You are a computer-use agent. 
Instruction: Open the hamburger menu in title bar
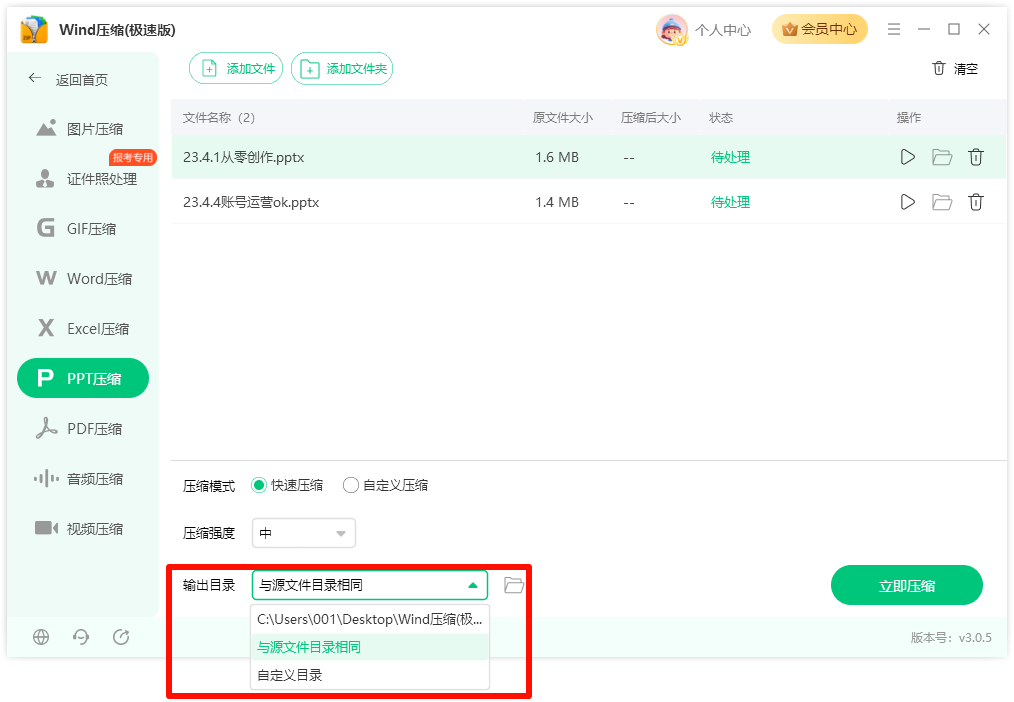coord(894,29)
